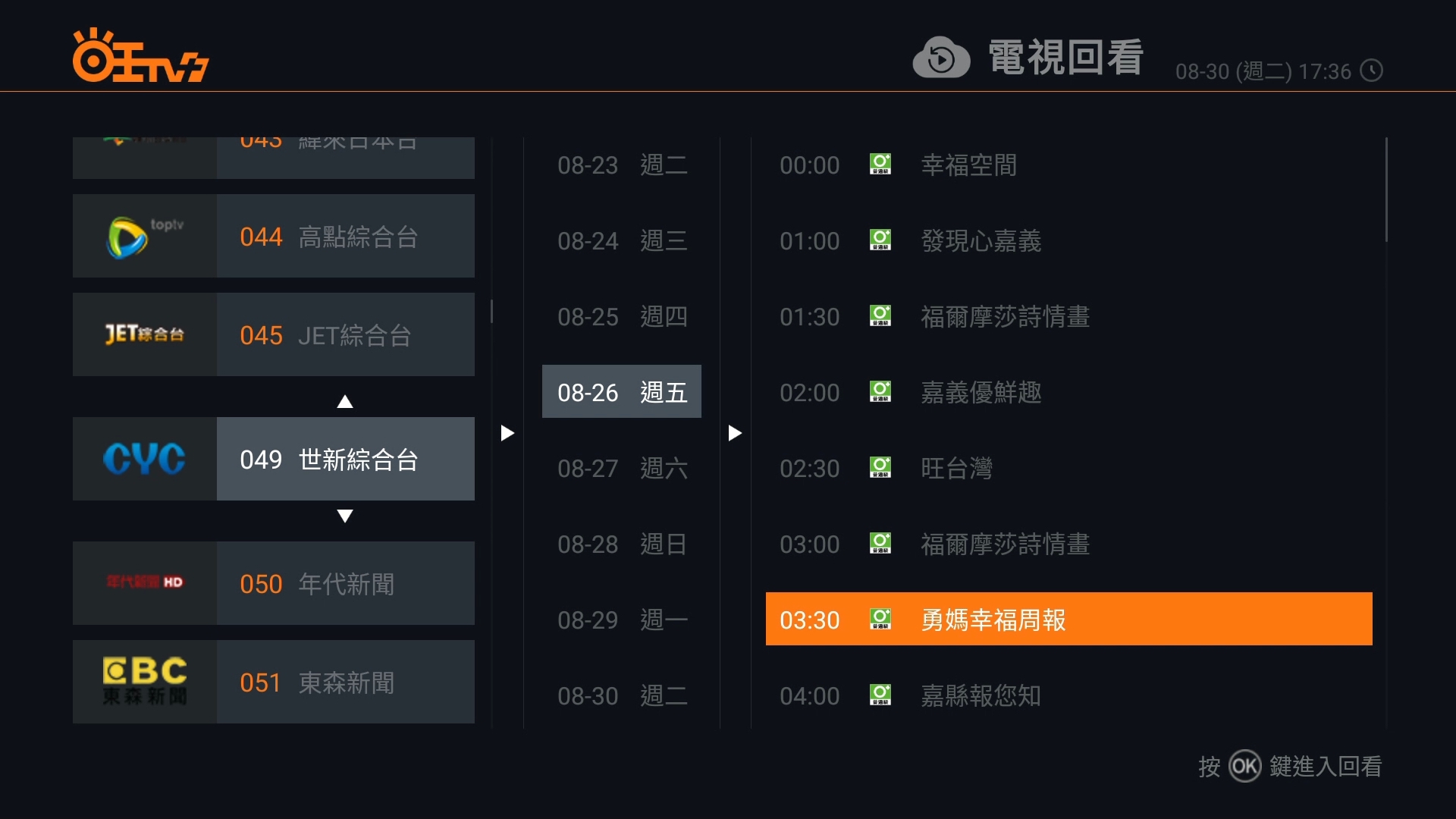Click replay icon on 幸福空間 row
The height and width of the screenshot is (819, 1456).
click(880, 164)
